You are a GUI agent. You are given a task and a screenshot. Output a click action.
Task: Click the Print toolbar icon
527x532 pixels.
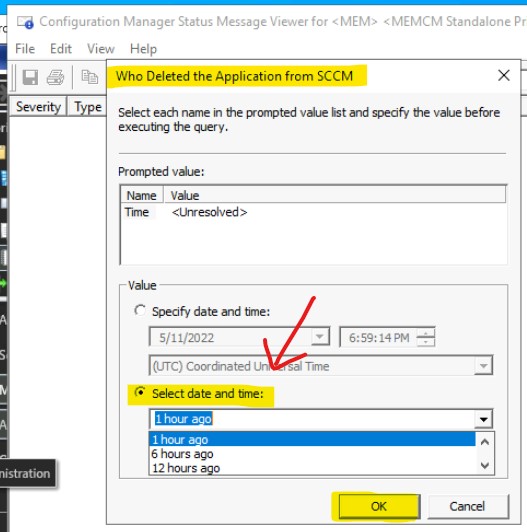coord(55,77)
